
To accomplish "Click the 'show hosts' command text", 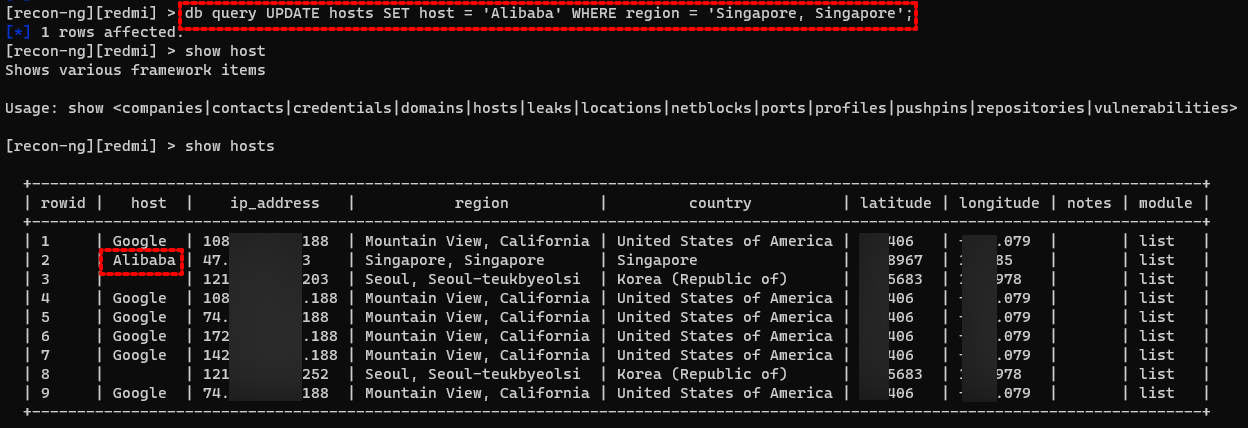I will tap(230, 146).
